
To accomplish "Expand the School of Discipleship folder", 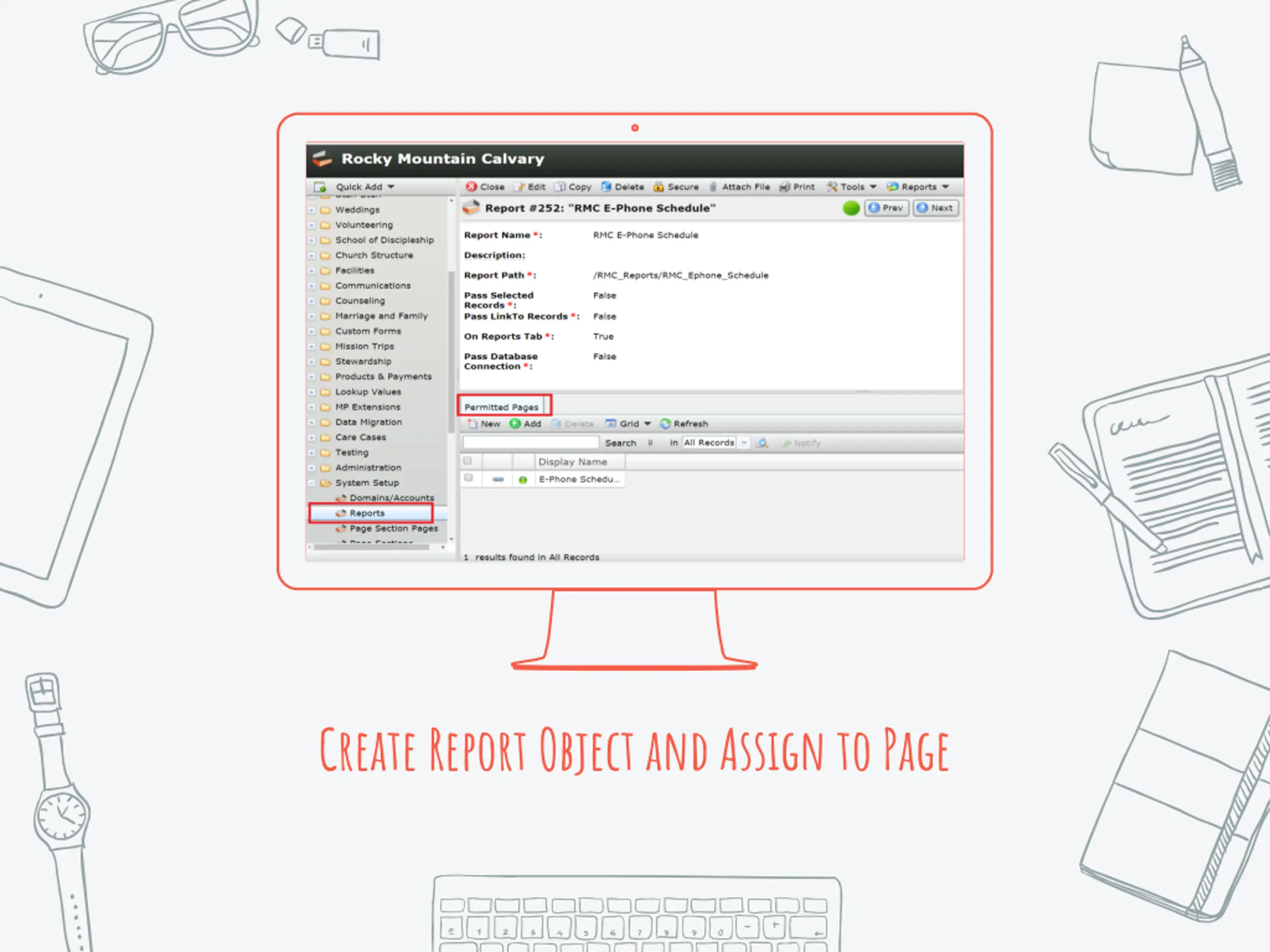I will pyautogui.click(x=312, y=240).
